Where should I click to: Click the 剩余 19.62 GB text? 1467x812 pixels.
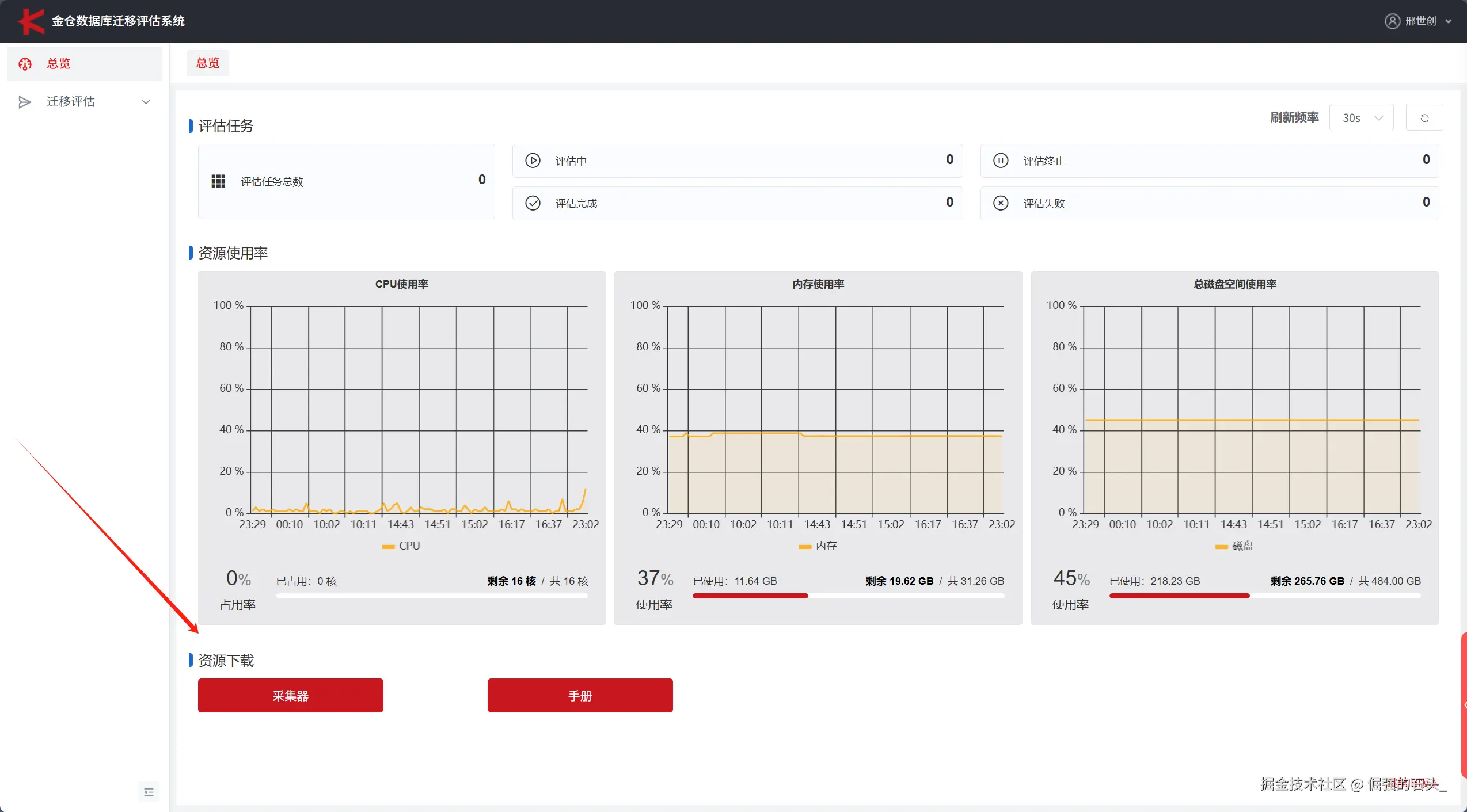899,581
